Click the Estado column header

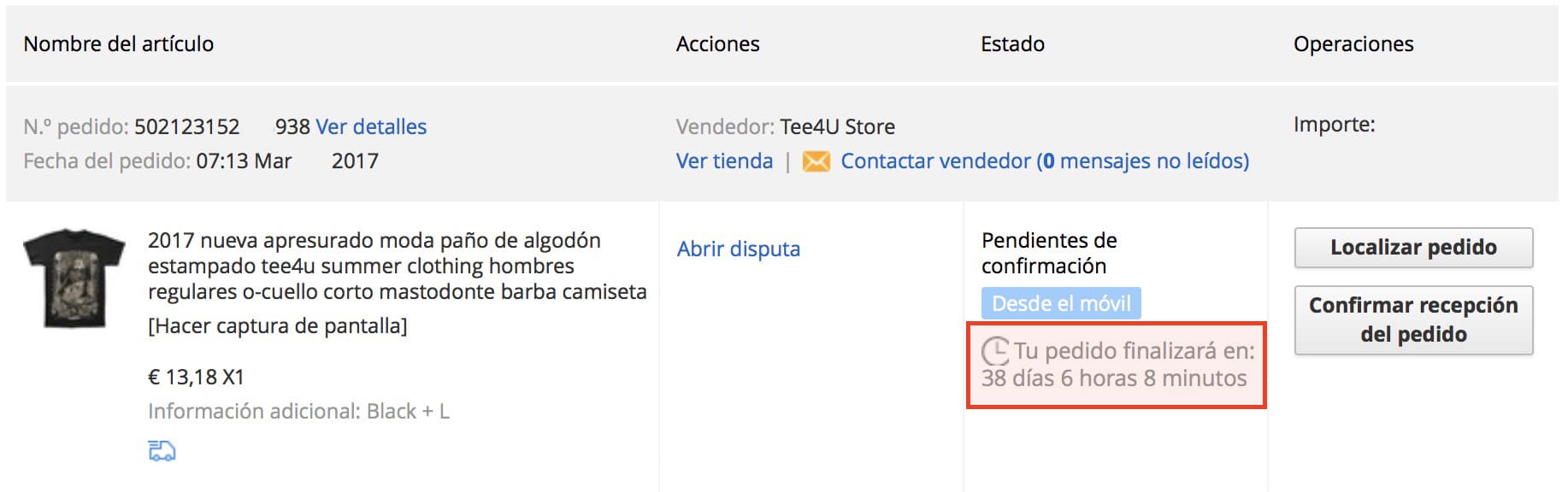tap(1012, 44)
